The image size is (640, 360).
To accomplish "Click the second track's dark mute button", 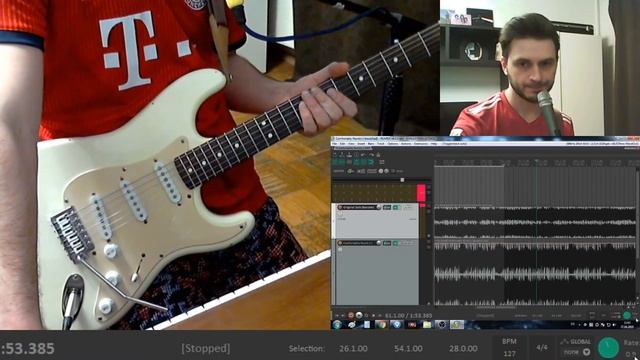I will pos(387,243).
